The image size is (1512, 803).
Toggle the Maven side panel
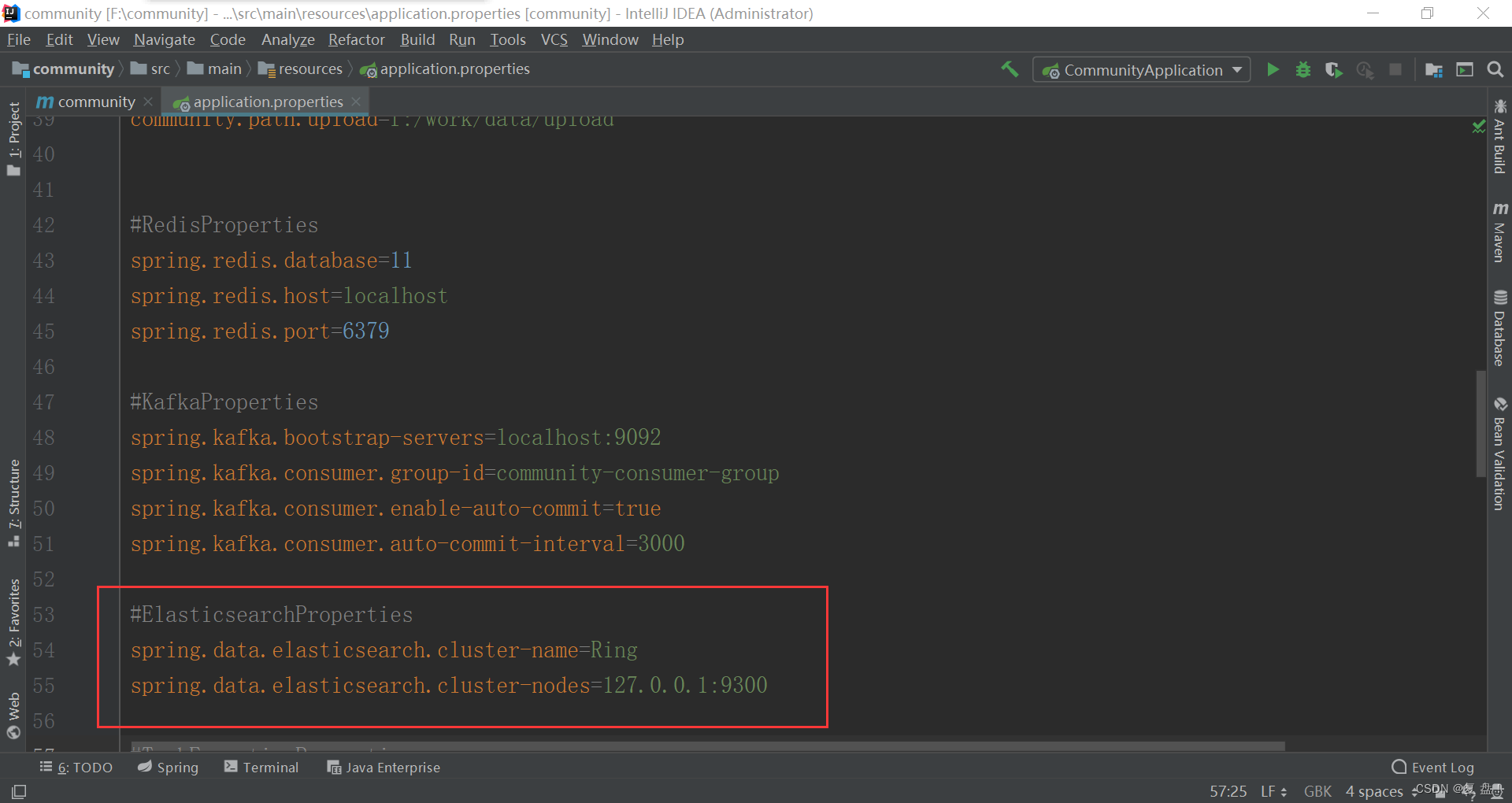point(1499,232)
